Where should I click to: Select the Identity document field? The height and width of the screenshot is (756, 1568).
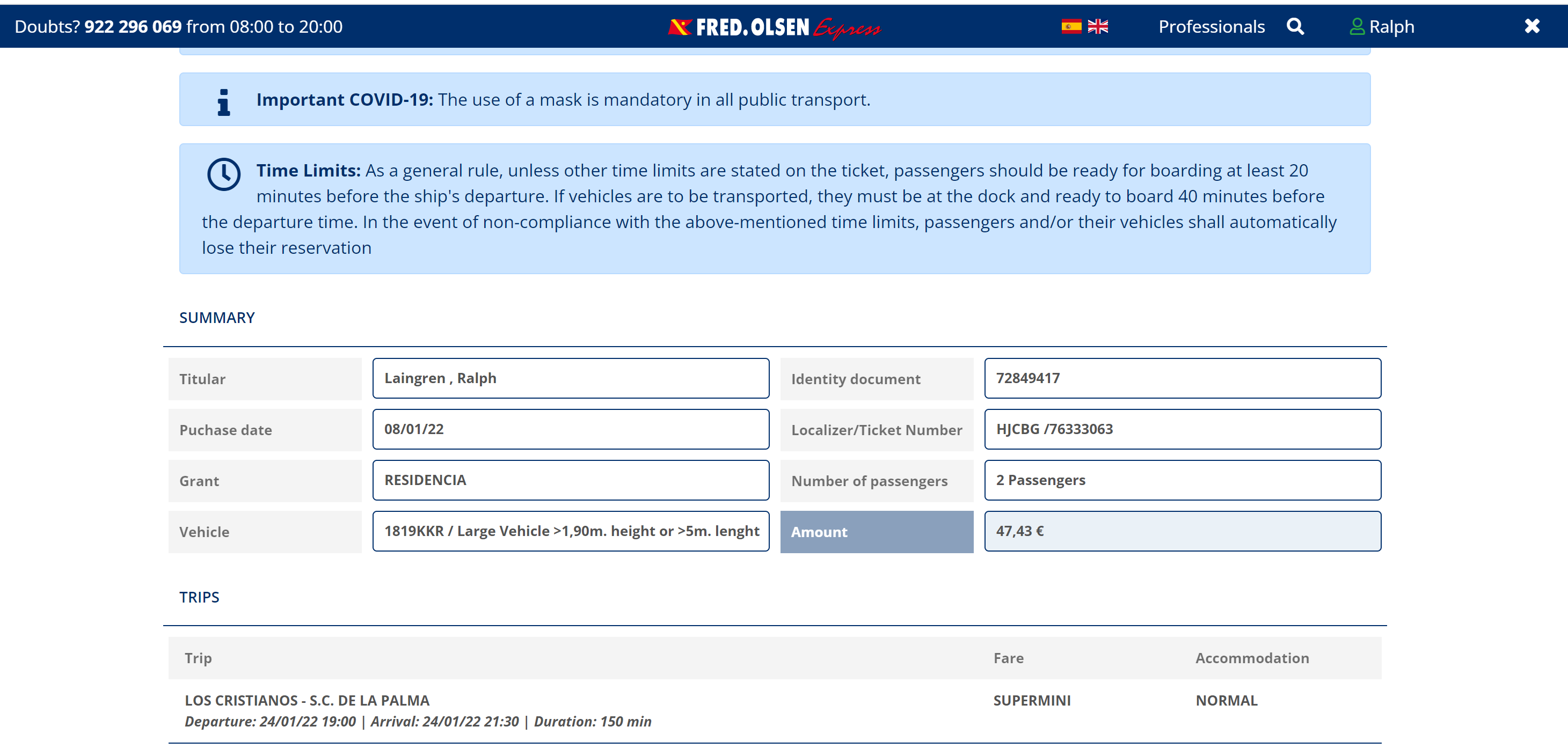[x=1182, y=378]
